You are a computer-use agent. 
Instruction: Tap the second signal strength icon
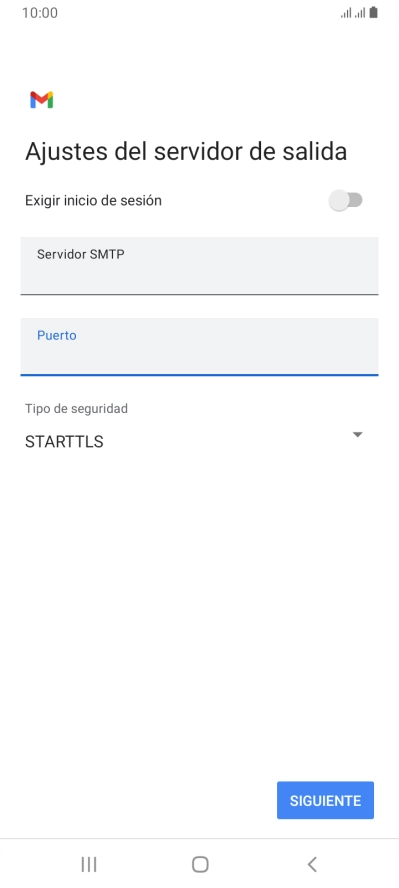[x=359, y=13]
